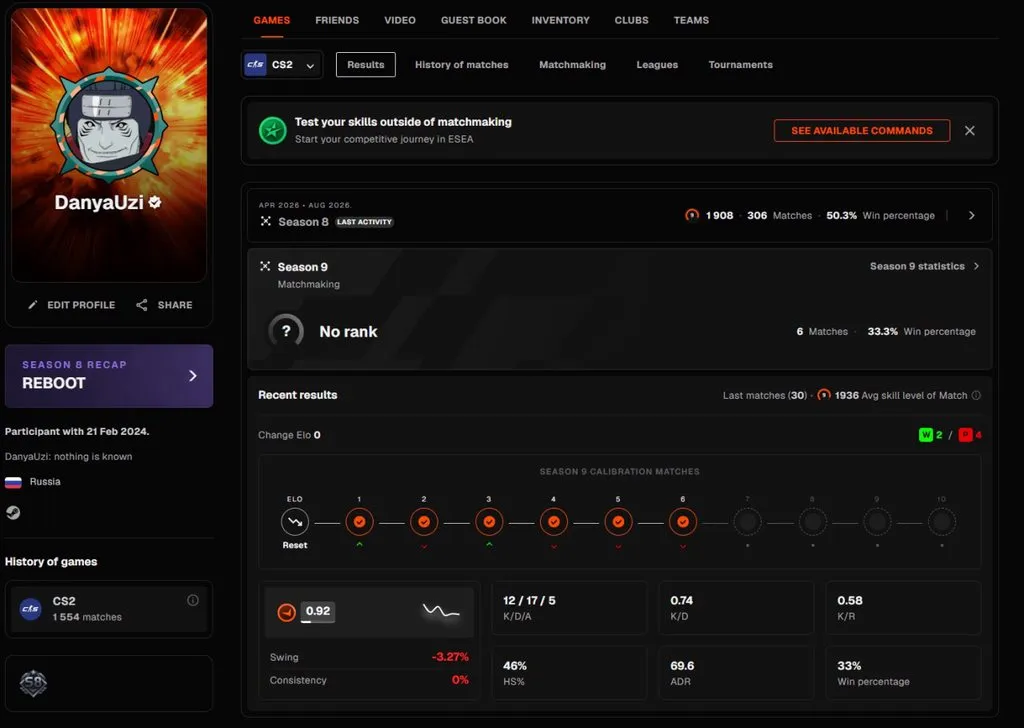The width and height of the screenshot is (1024, 728).
Task: Open the History of matches tab
Action: click(x=462, y=65)
